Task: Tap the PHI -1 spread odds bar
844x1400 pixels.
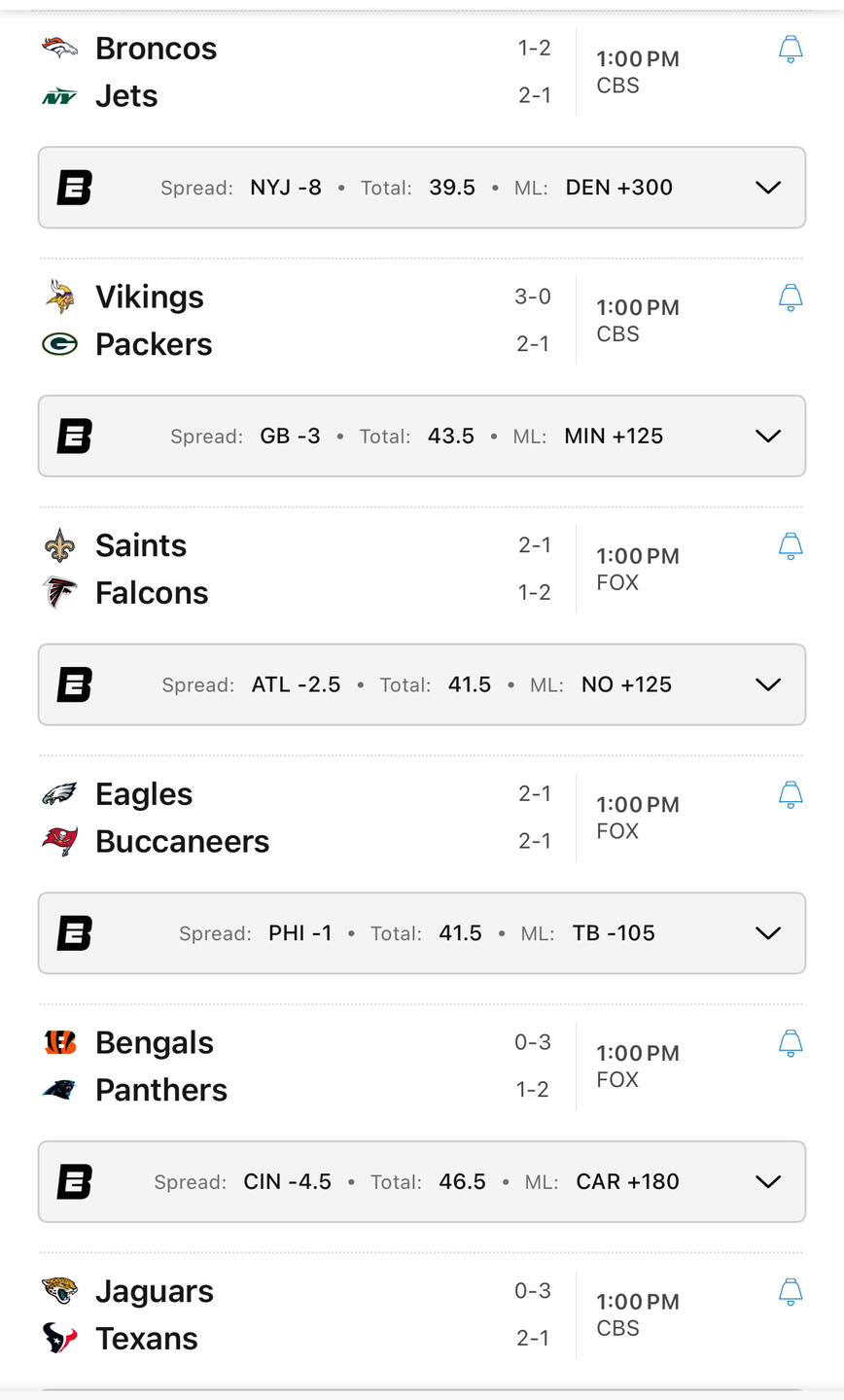Action: point(422,933)
